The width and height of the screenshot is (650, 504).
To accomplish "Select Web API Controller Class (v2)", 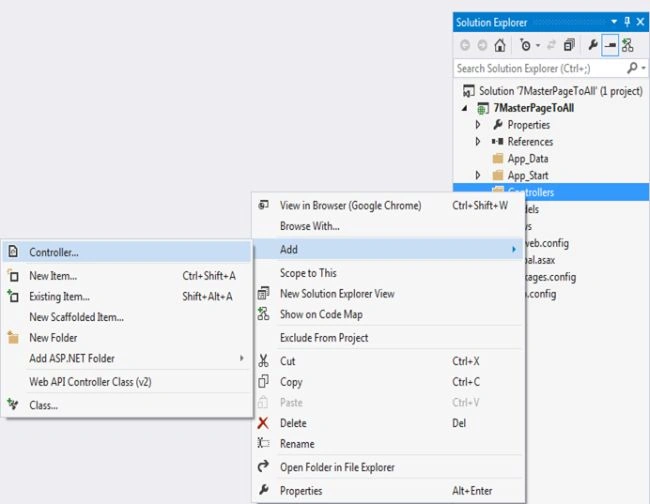I will click(x=127, y=382).
